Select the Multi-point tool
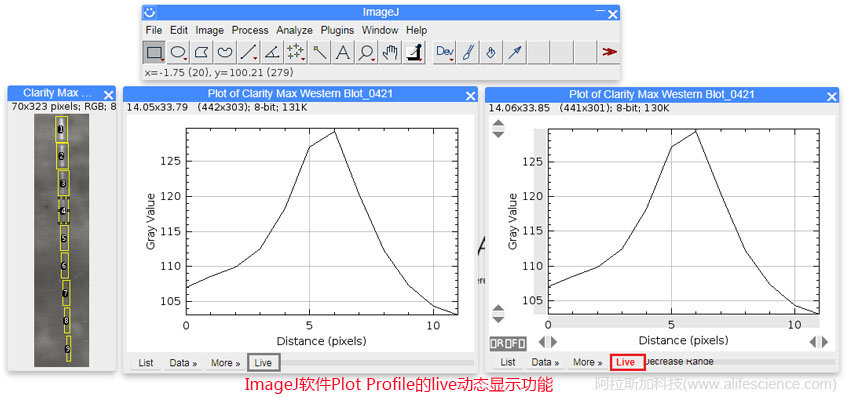Screen dimensions: 846x398 295,52
